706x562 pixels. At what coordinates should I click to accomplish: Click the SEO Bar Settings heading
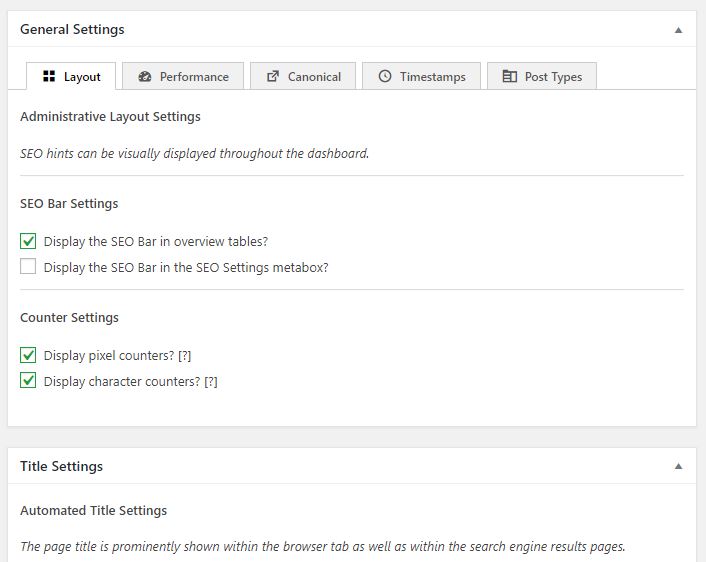point(69,204)
